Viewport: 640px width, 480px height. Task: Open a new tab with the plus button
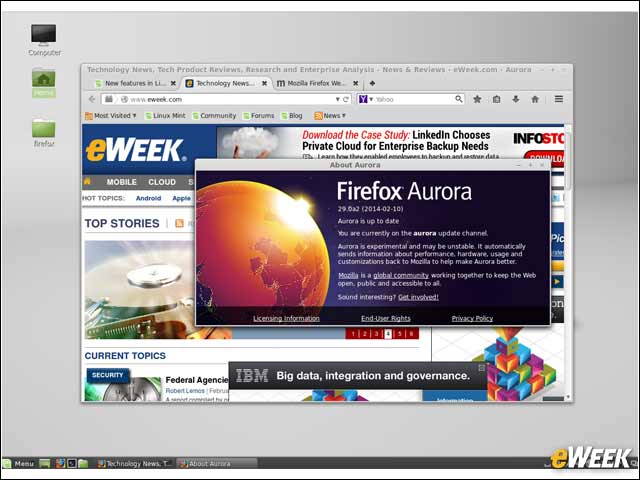pyautogui.click(x=372, y=83)
